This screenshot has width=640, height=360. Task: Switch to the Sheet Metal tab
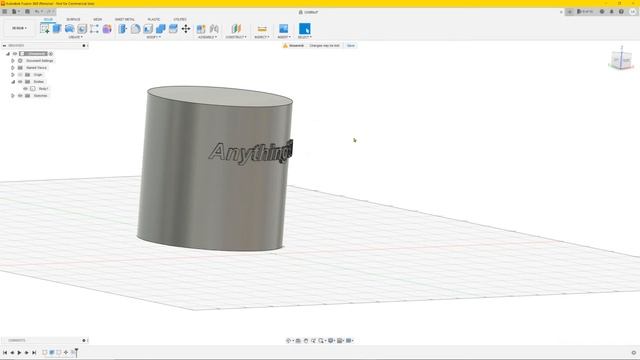click(x=124, y=19)
